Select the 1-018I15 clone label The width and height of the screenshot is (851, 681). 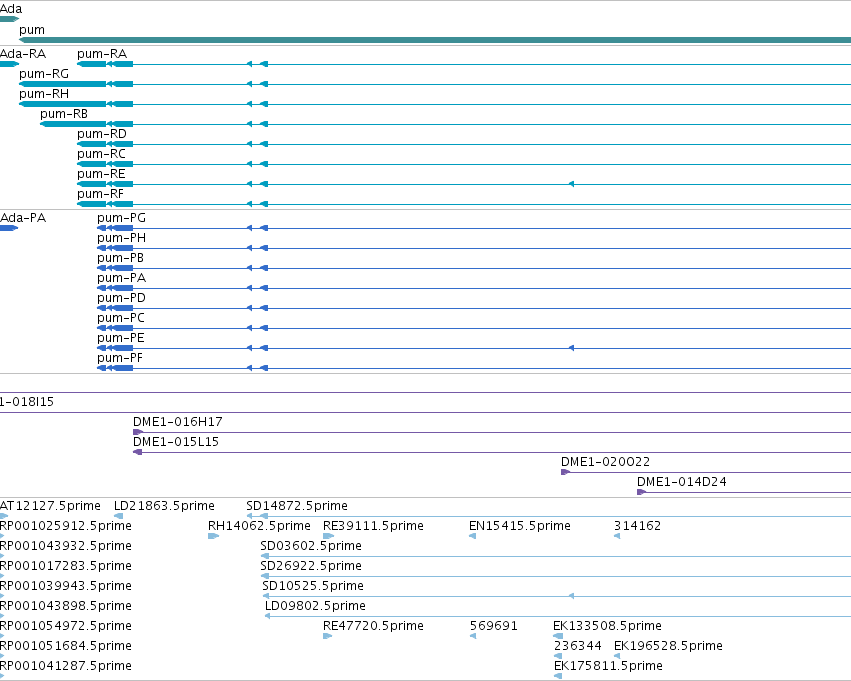(x=27, y=402)
